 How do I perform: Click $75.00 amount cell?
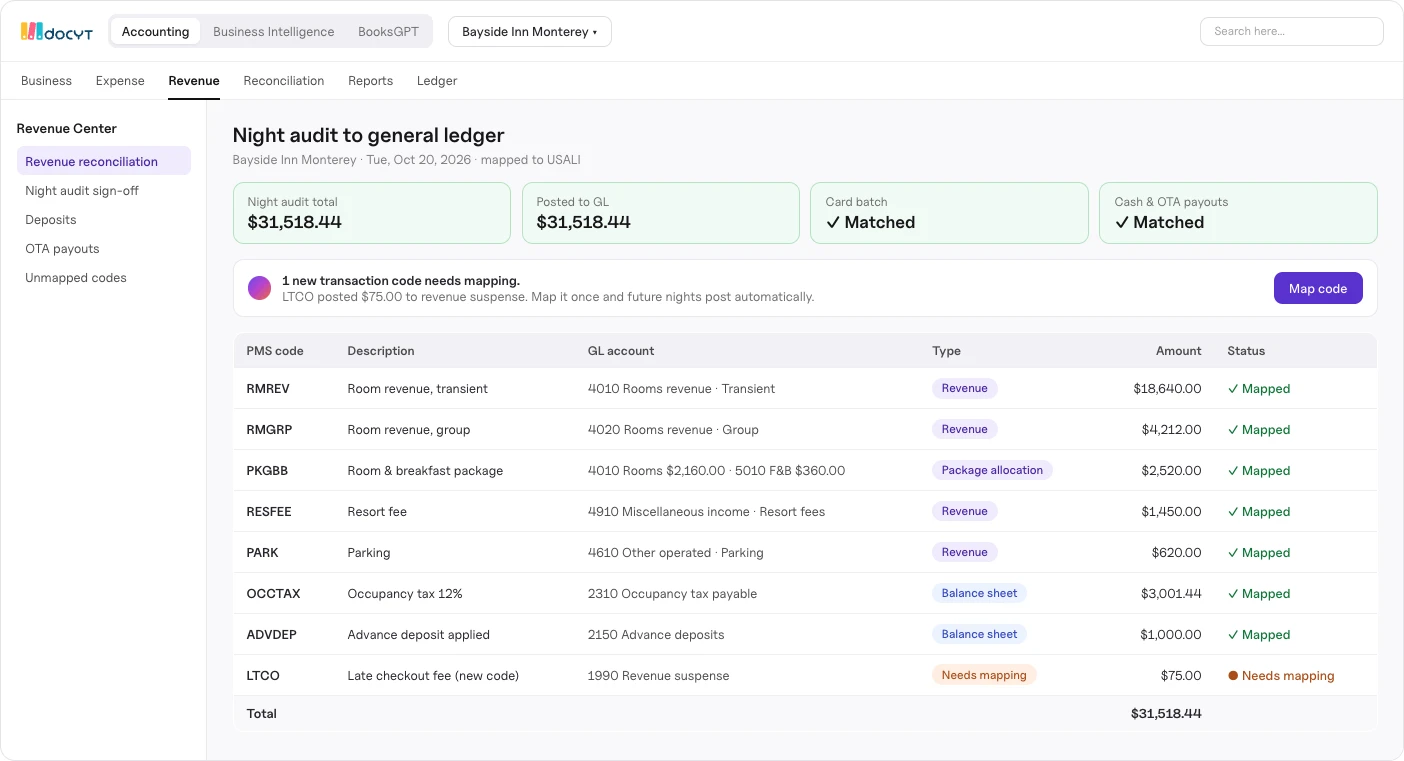coord(1181,675)
